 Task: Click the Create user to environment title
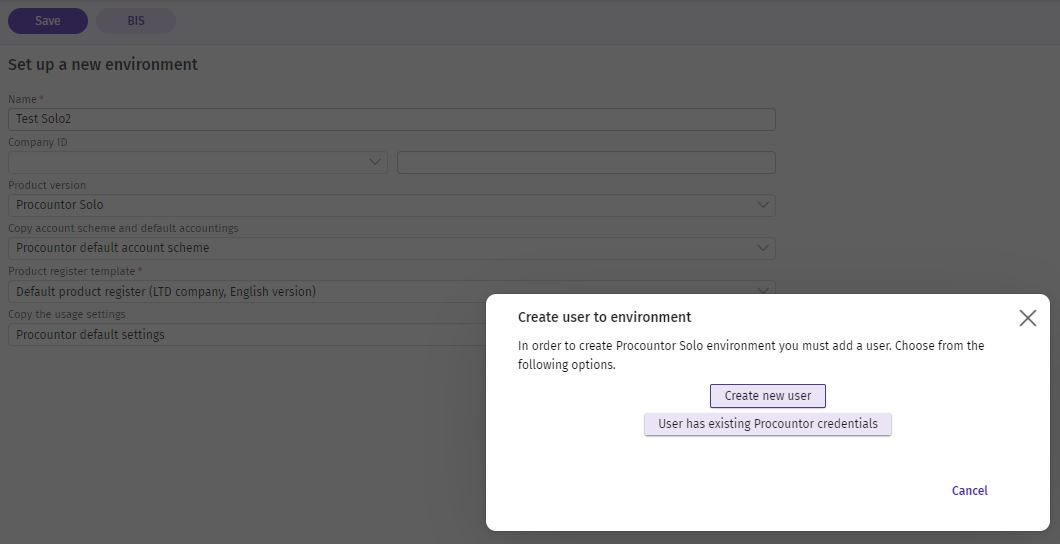pos(604,317)
